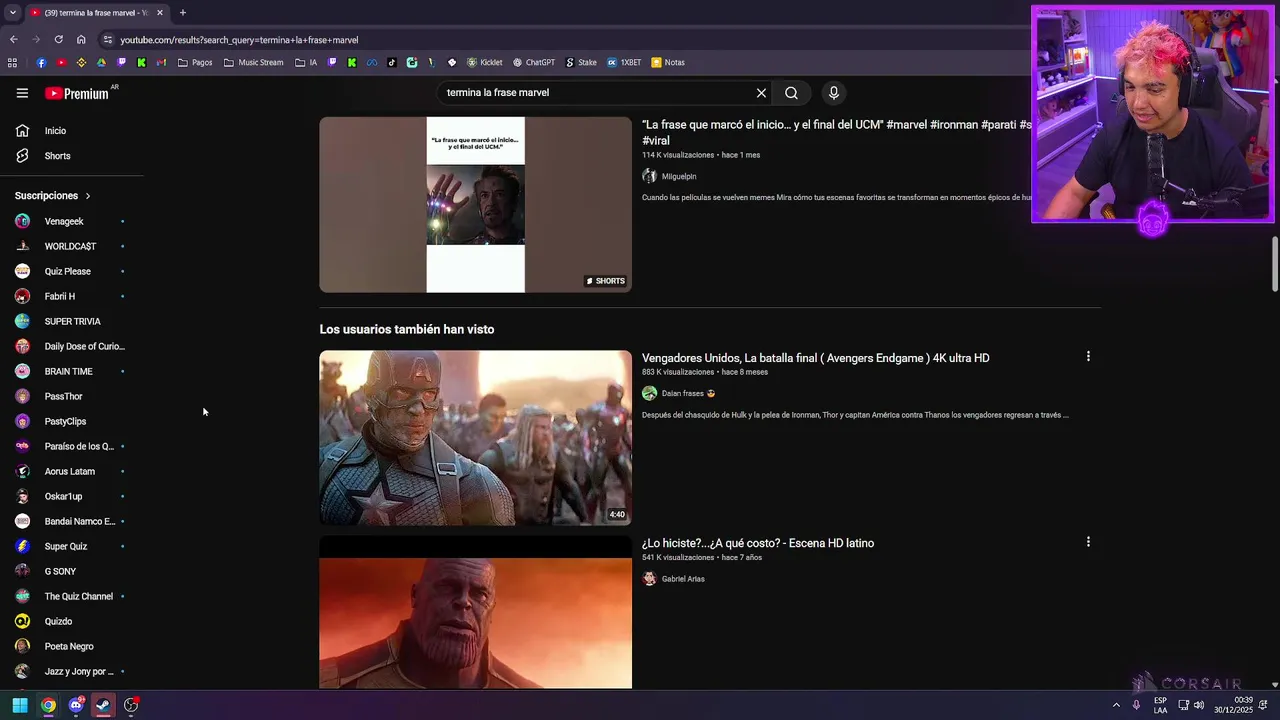Select the 'termina la frase marvel' browser tab
Screen dimensions: 1280x720
click(95, 12)
